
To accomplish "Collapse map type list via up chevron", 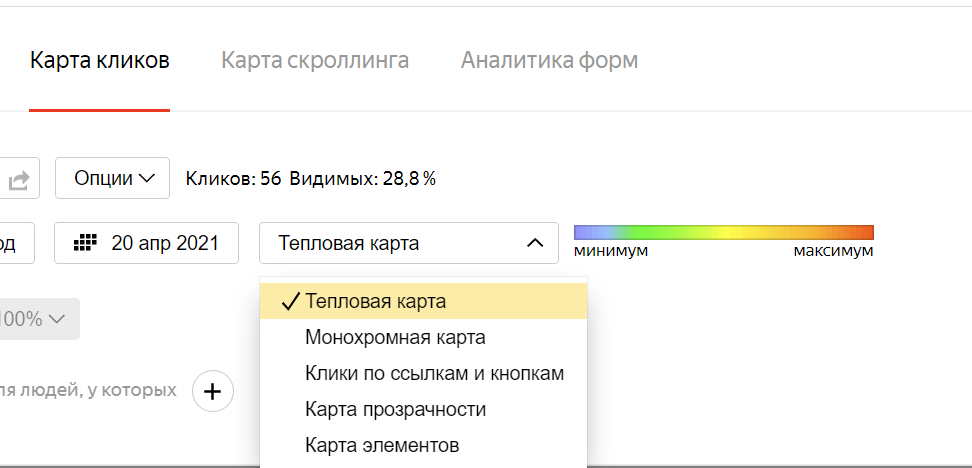I will pos(535,243).
